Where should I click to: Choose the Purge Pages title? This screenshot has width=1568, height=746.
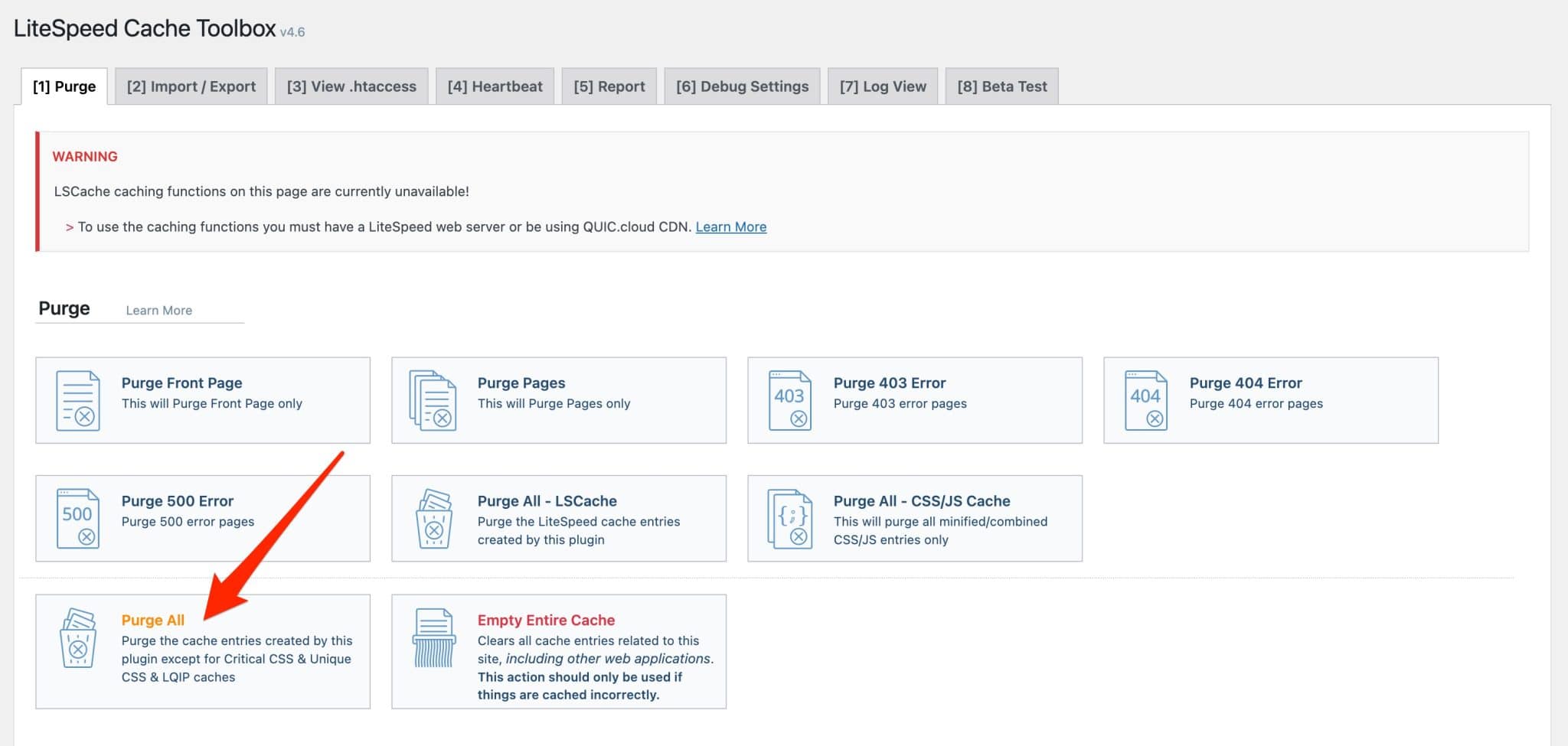click(x=521, y=383)
